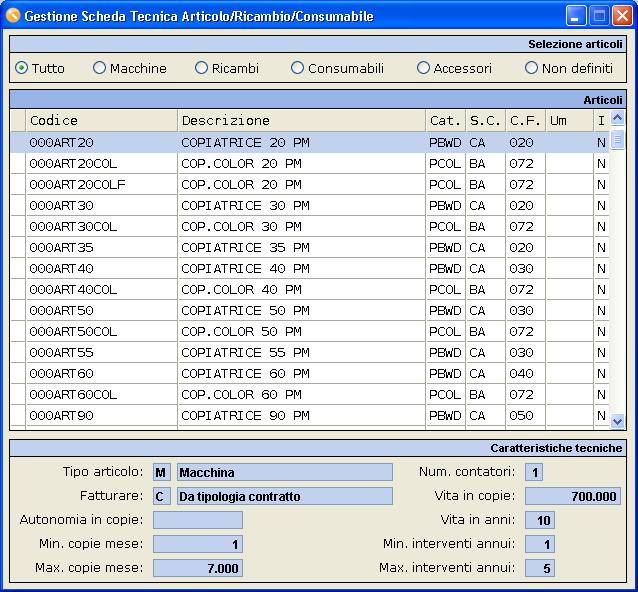Close the Gestione Scheda Tecnica window

coord(623,16)
